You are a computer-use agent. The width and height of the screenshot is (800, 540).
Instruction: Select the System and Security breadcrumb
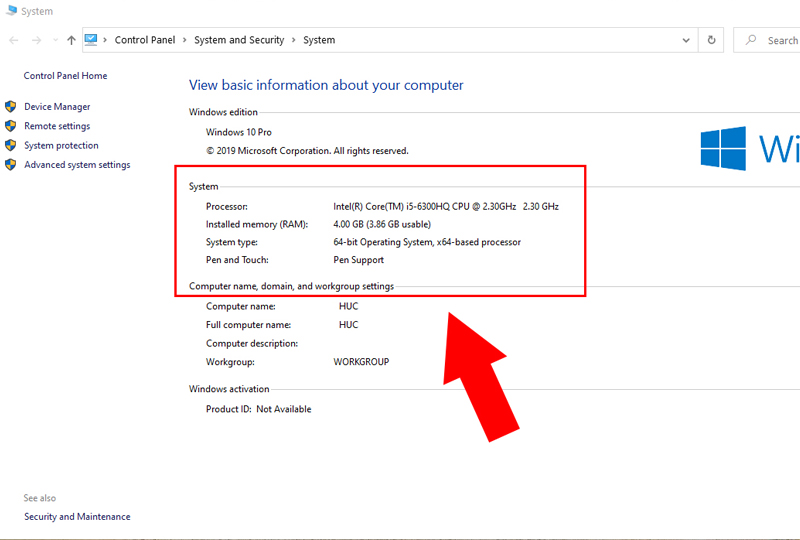[238, 40]
